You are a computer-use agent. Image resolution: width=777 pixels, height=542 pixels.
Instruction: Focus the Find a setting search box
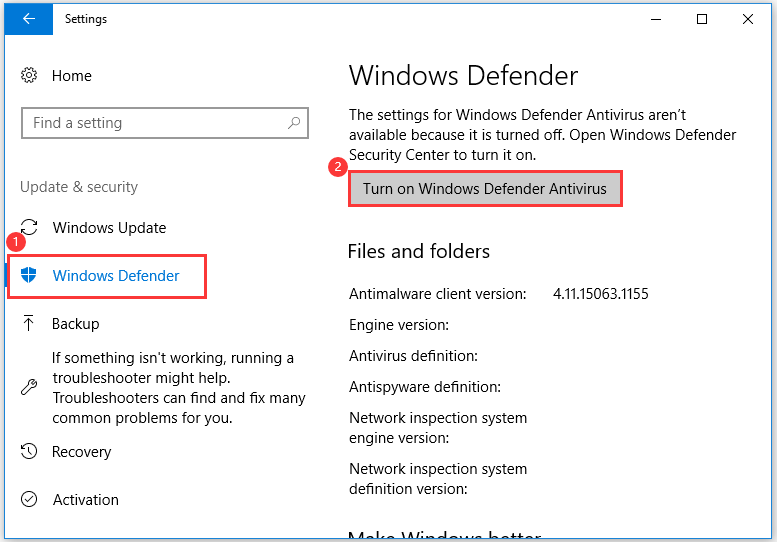(x=165, y=123)
